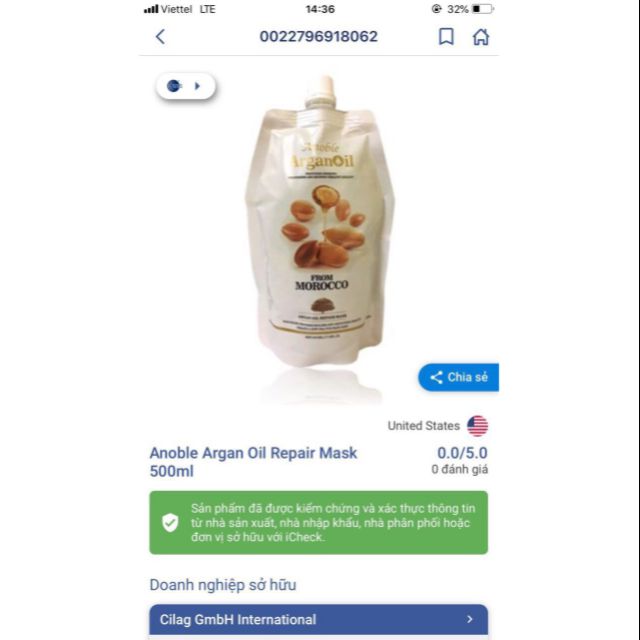This screenshot has height=640, width=640.
Task: Tap the battery indicator in status bar
Action: 482,9
